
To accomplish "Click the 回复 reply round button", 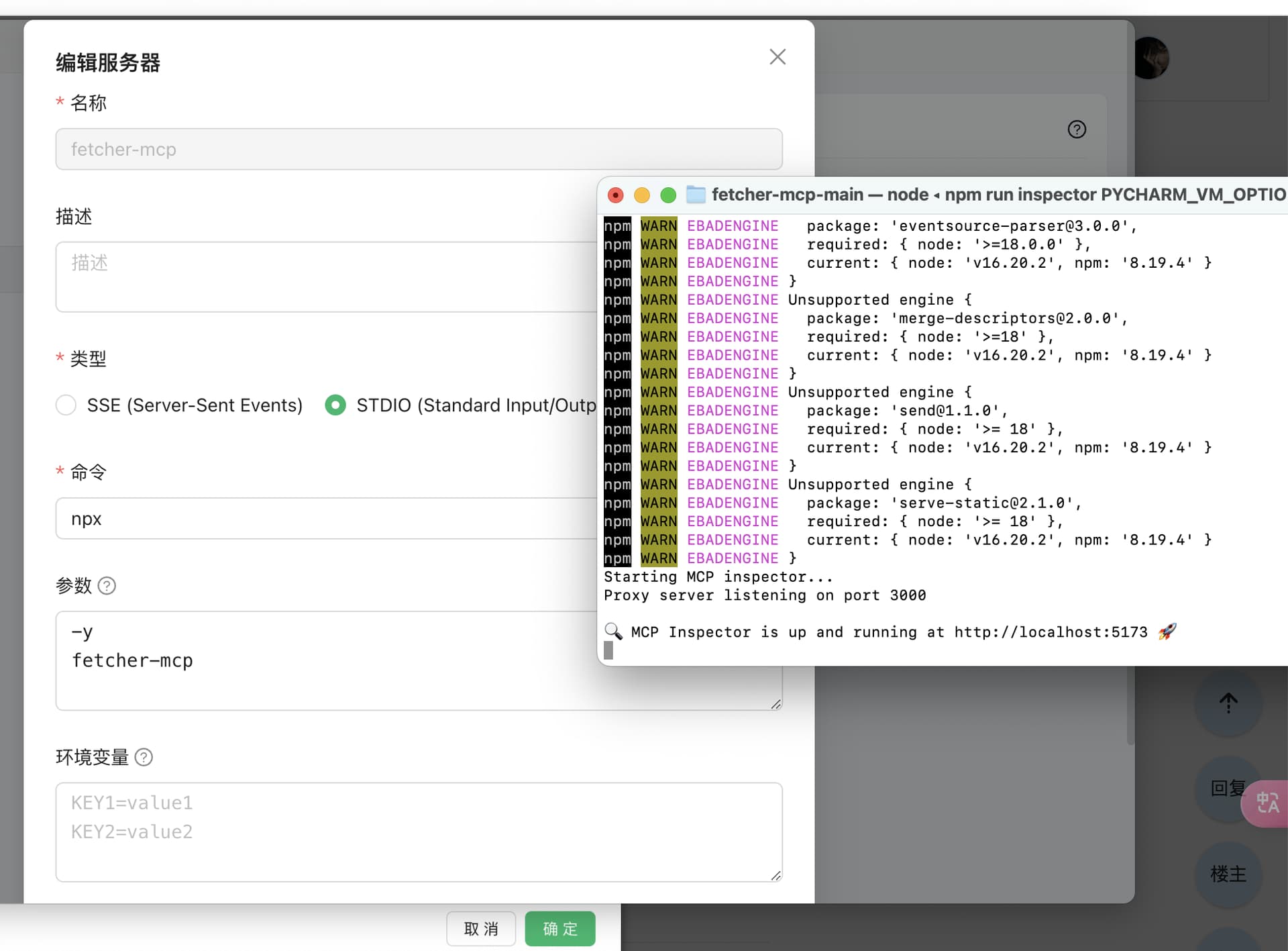I will point(1228,789).
